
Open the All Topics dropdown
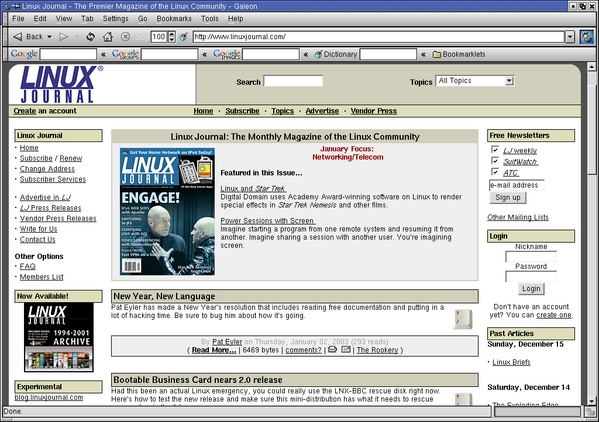click(475, 81)
